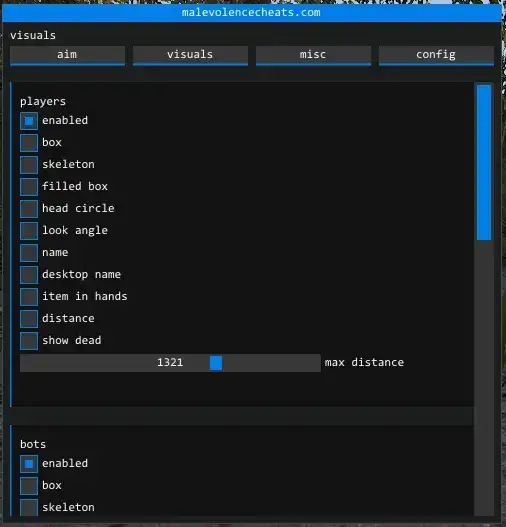Tick the name checkbox under players
Viewport: 506px width, 527px height.
point(29,253)
